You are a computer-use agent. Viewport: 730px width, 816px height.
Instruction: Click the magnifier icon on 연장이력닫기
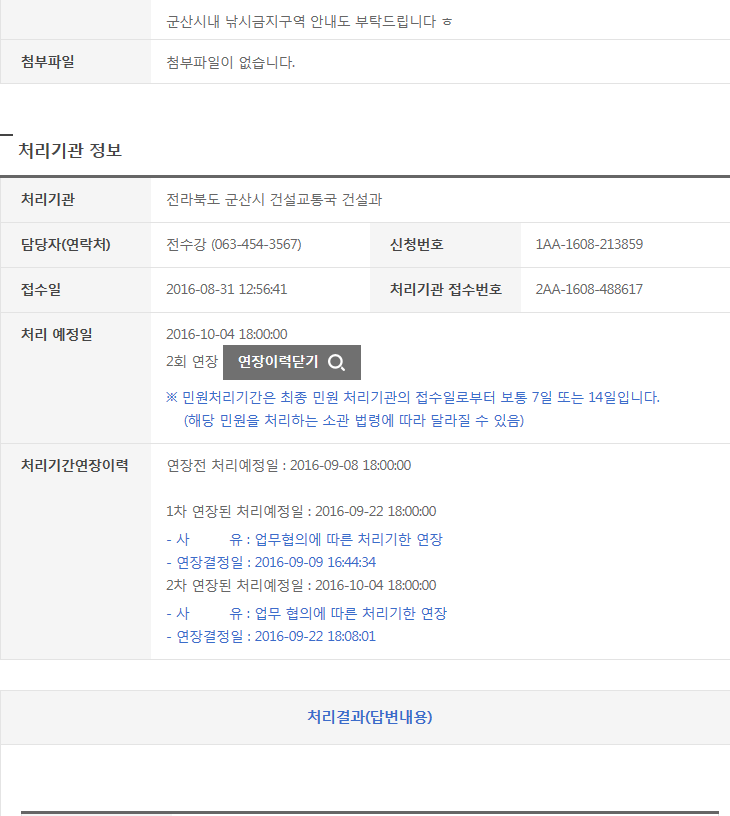tap(337, 362)
